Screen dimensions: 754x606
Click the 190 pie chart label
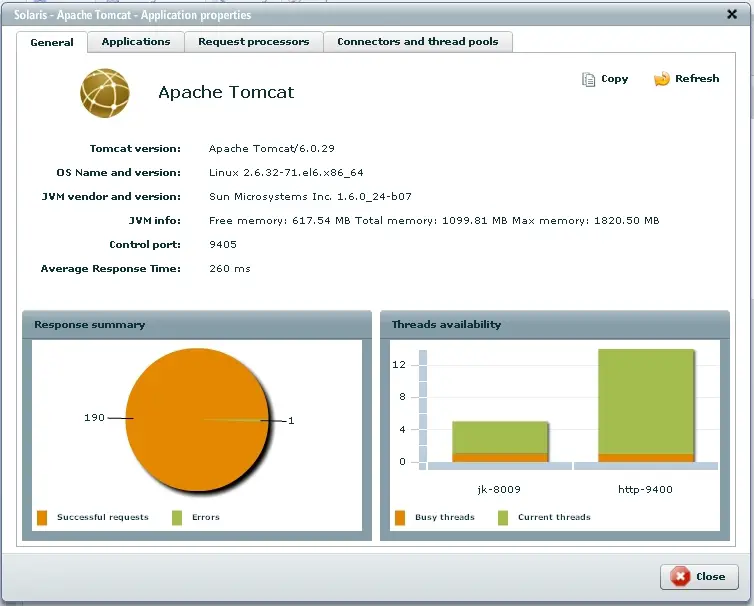click(94, 417)
